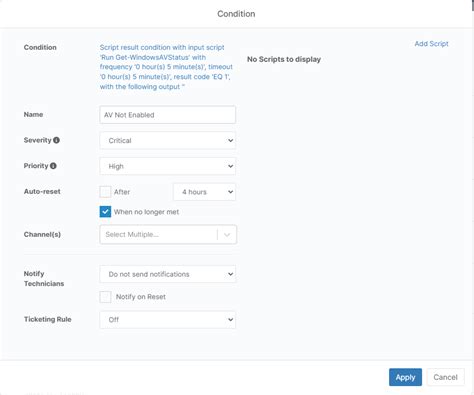Uncheck When no longer met
The width and height of the screenshot is (474, 395).
click(105, 212)
